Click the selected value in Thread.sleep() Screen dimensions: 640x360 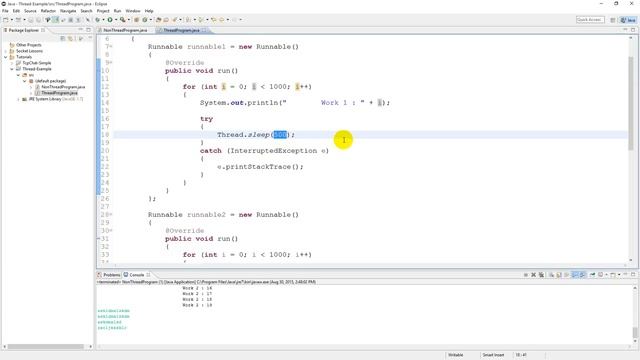[280, 135]
